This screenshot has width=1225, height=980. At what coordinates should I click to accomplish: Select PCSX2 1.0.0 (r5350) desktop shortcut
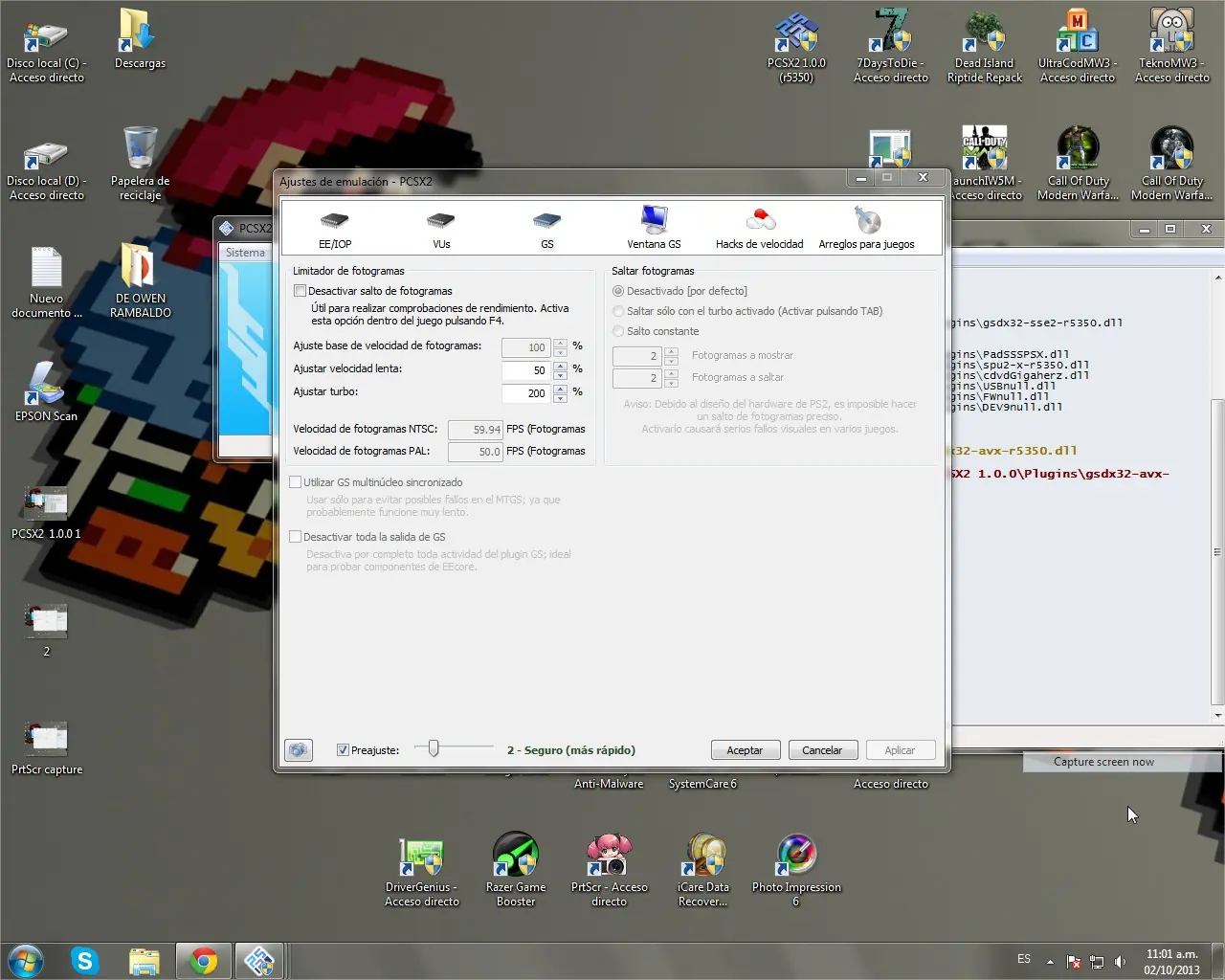(x=796, y=48)
